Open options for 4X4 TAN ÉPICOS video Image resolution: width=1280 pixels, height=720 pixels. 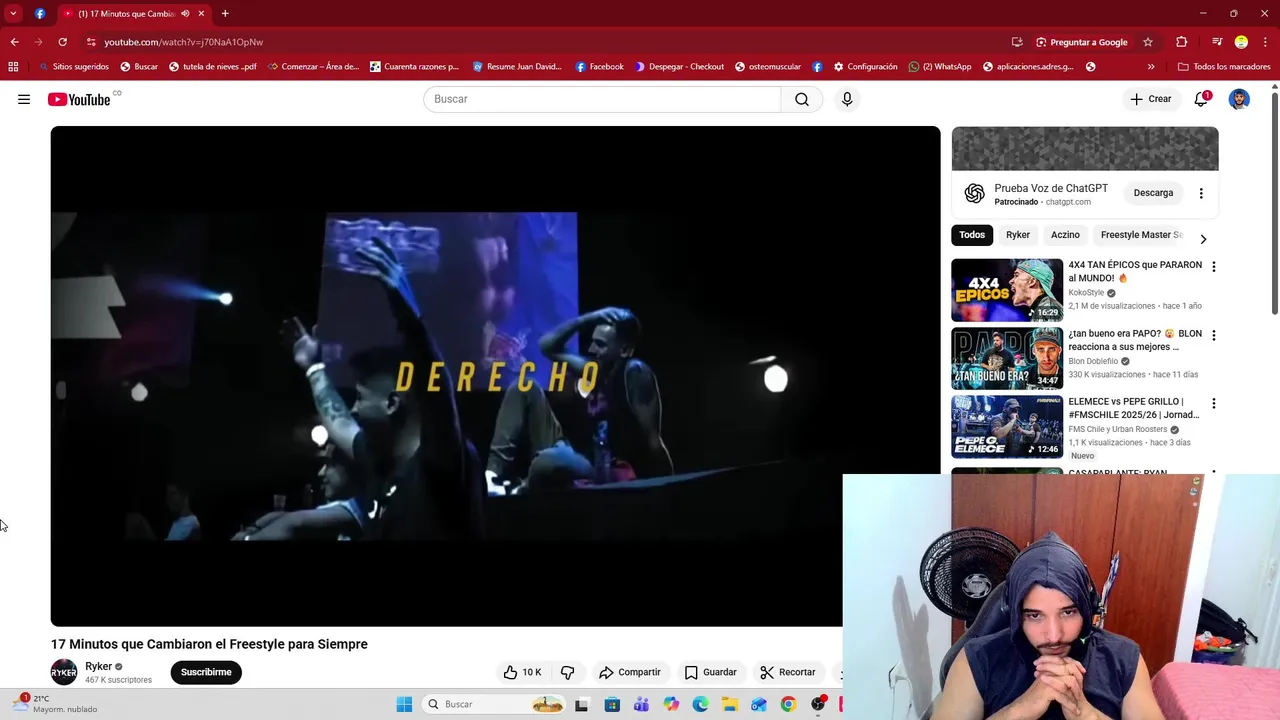point(1213,267)
